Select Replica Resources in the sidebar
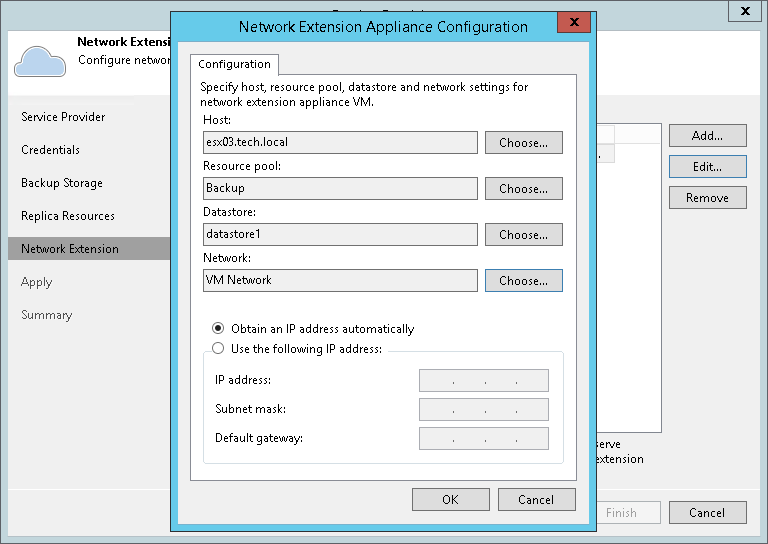This screenshot has width=768, height=544. click(68, 216)
